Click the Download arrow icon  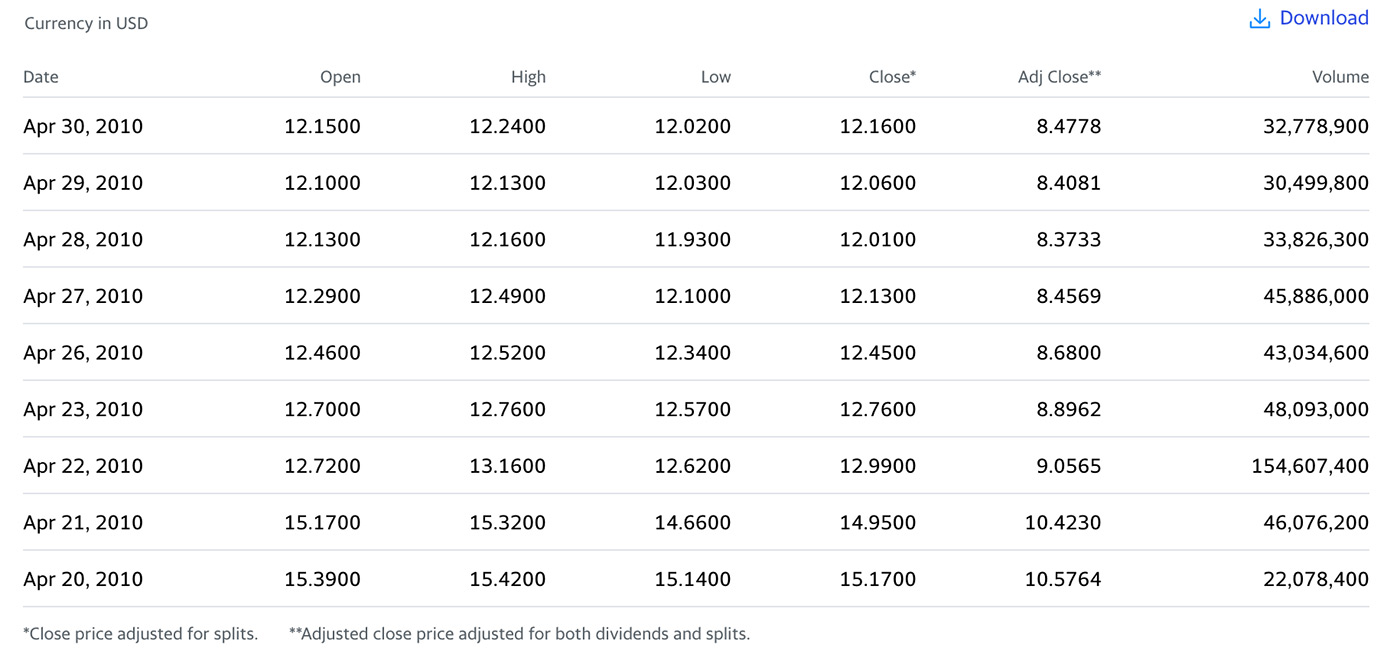(1260, 19)
